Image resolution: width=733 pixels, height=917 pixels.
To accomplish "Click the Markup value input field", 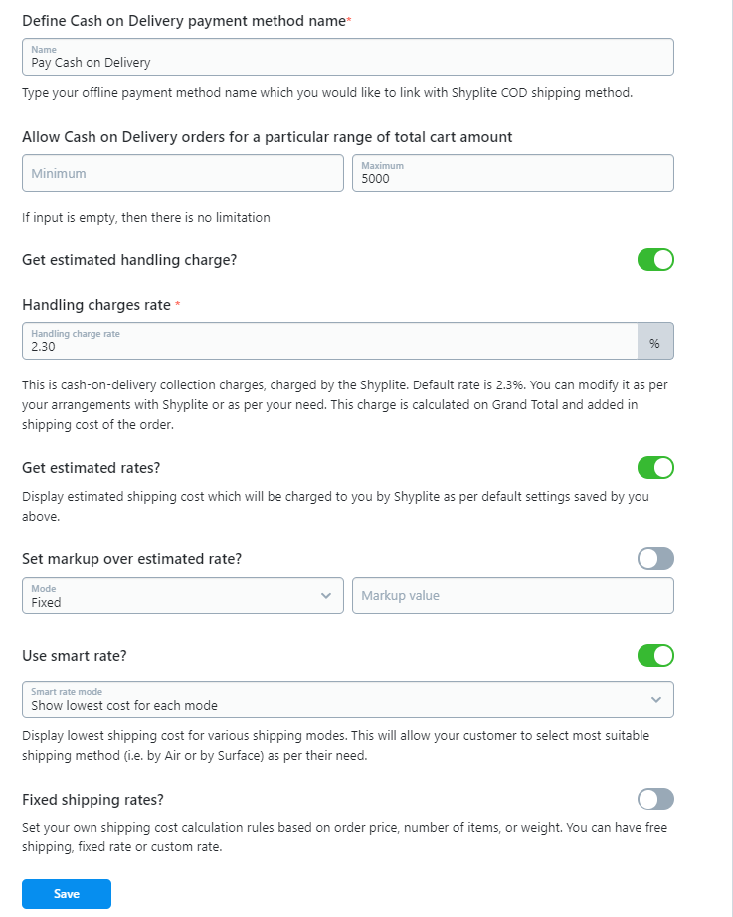I will [x=512, y=596].
